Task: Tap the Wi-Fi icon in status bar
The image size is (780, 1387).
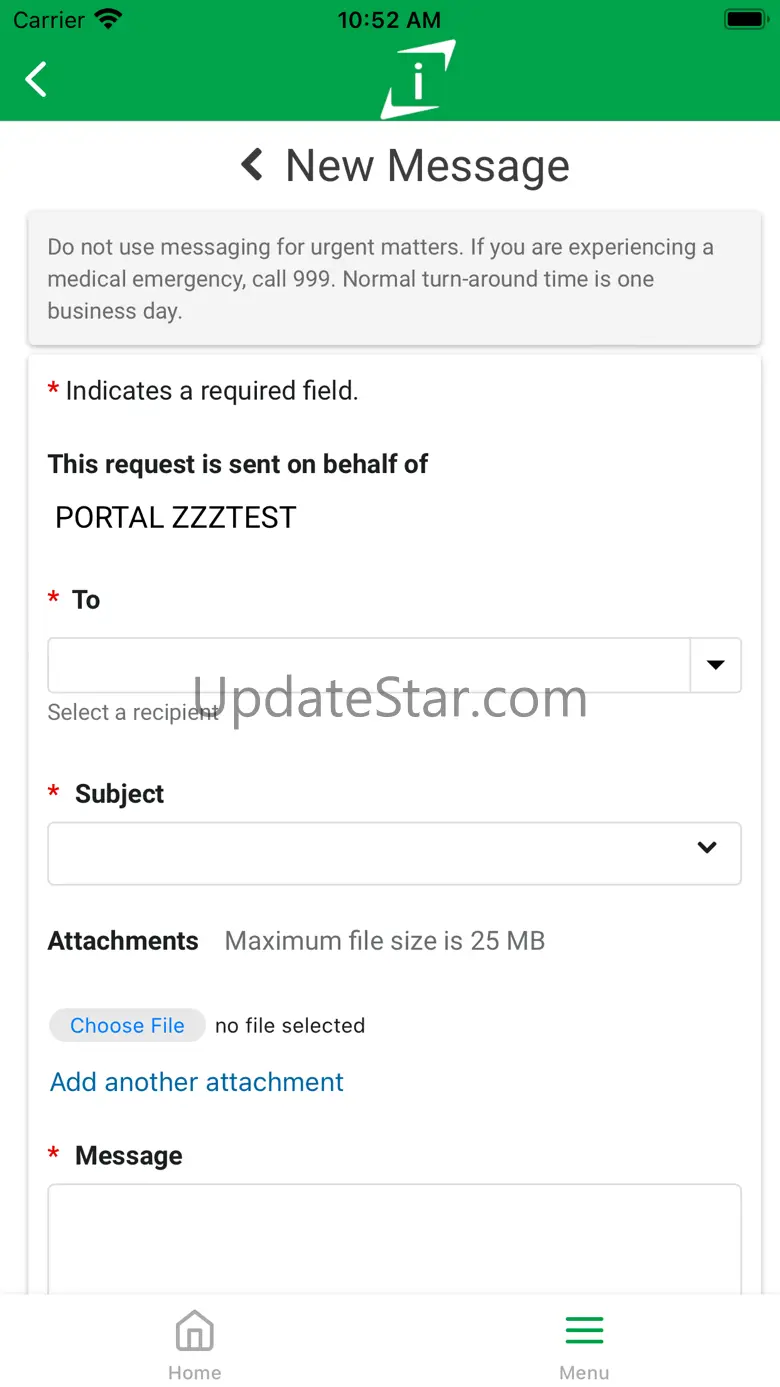Action: tap(107, 19)
